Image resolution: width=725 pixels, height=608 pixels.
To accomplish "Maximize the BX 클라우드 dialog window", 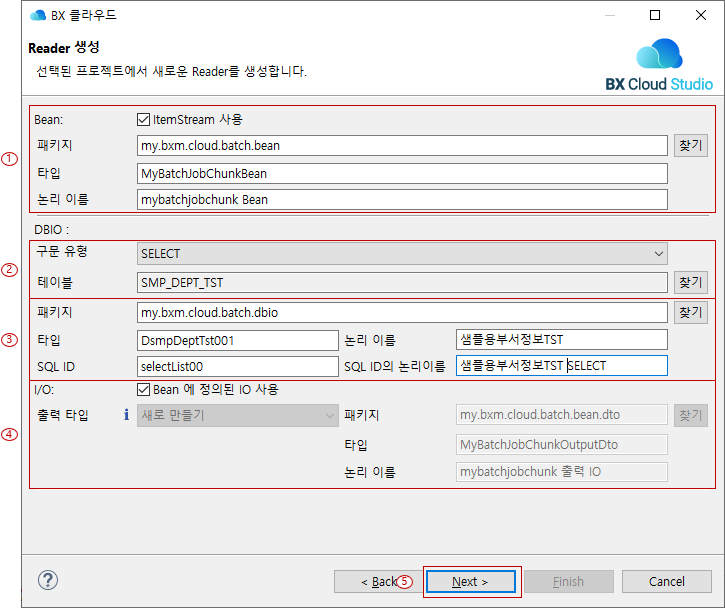I will coord(655,15).
